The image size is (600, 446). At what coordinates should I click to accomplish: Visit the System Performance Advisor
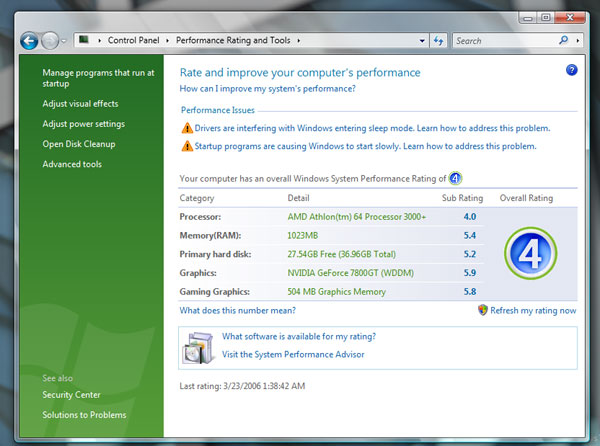point(293,355)
